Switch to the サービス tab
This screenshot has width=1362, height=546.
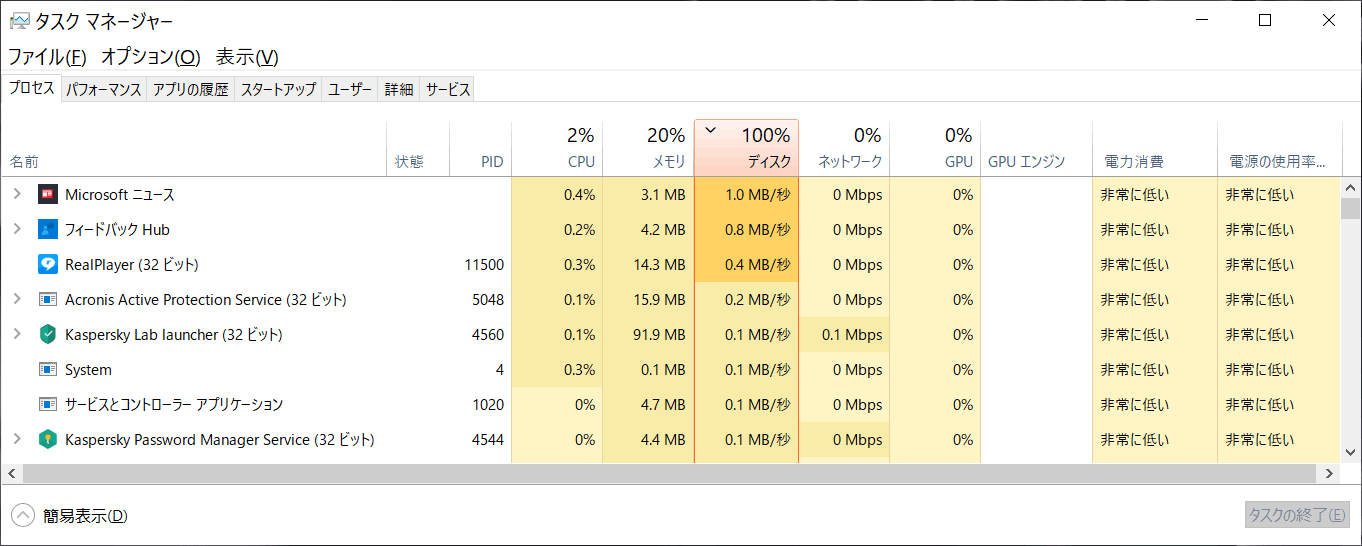[447, 89]
